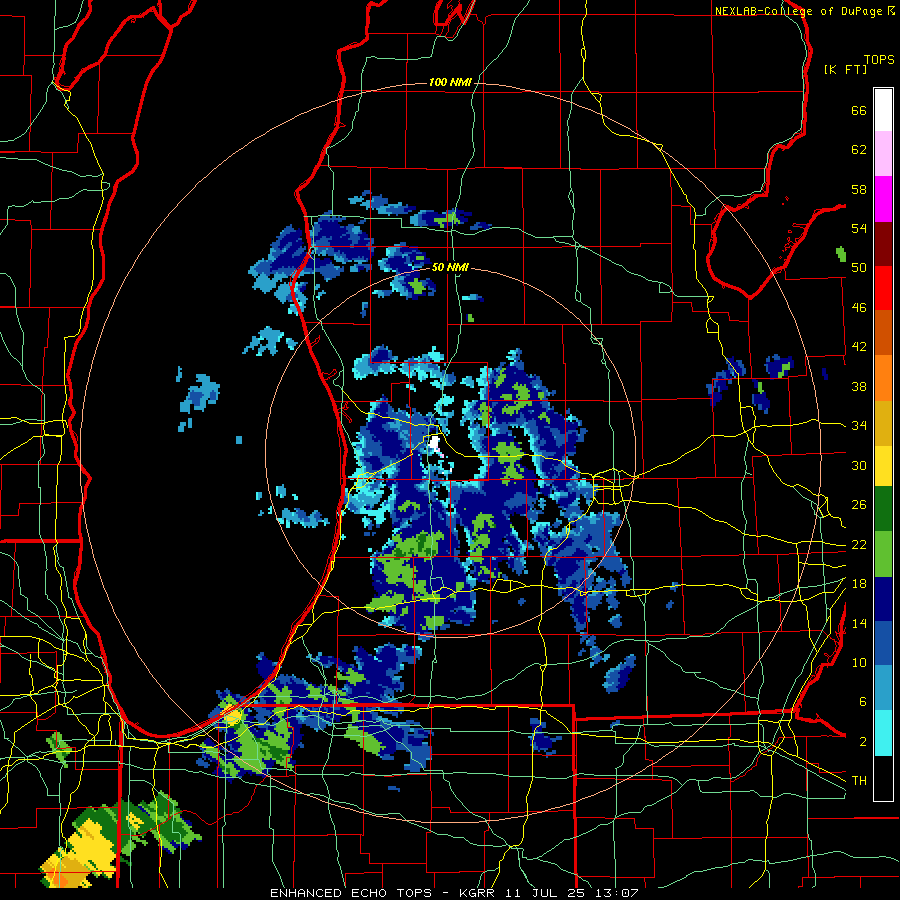The height and width of the screenshot is (900, 900).
Task: Click the legend value 42
Action: (x=859, y=347)
